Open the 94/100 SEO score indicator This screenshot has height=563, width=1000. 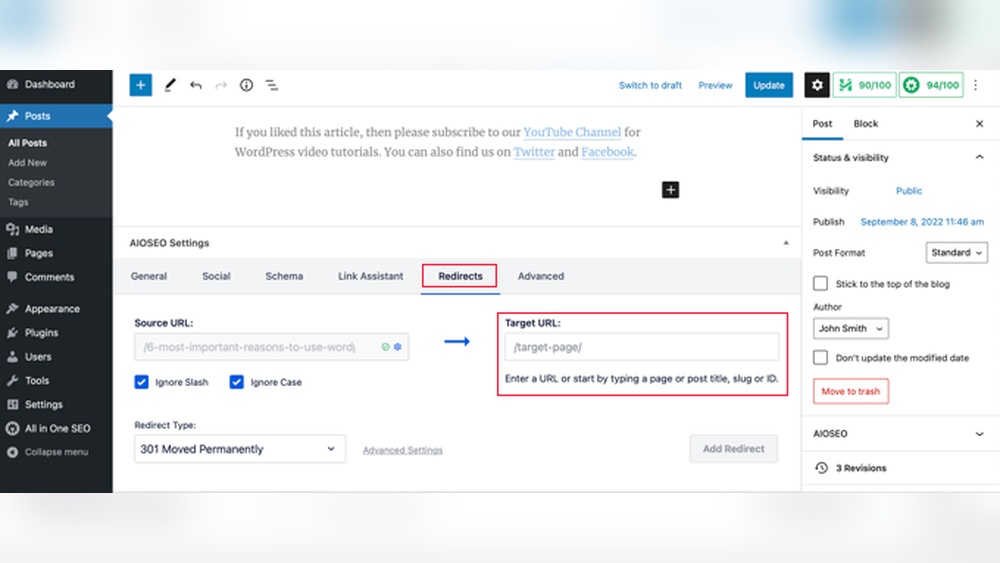point(932,85)
